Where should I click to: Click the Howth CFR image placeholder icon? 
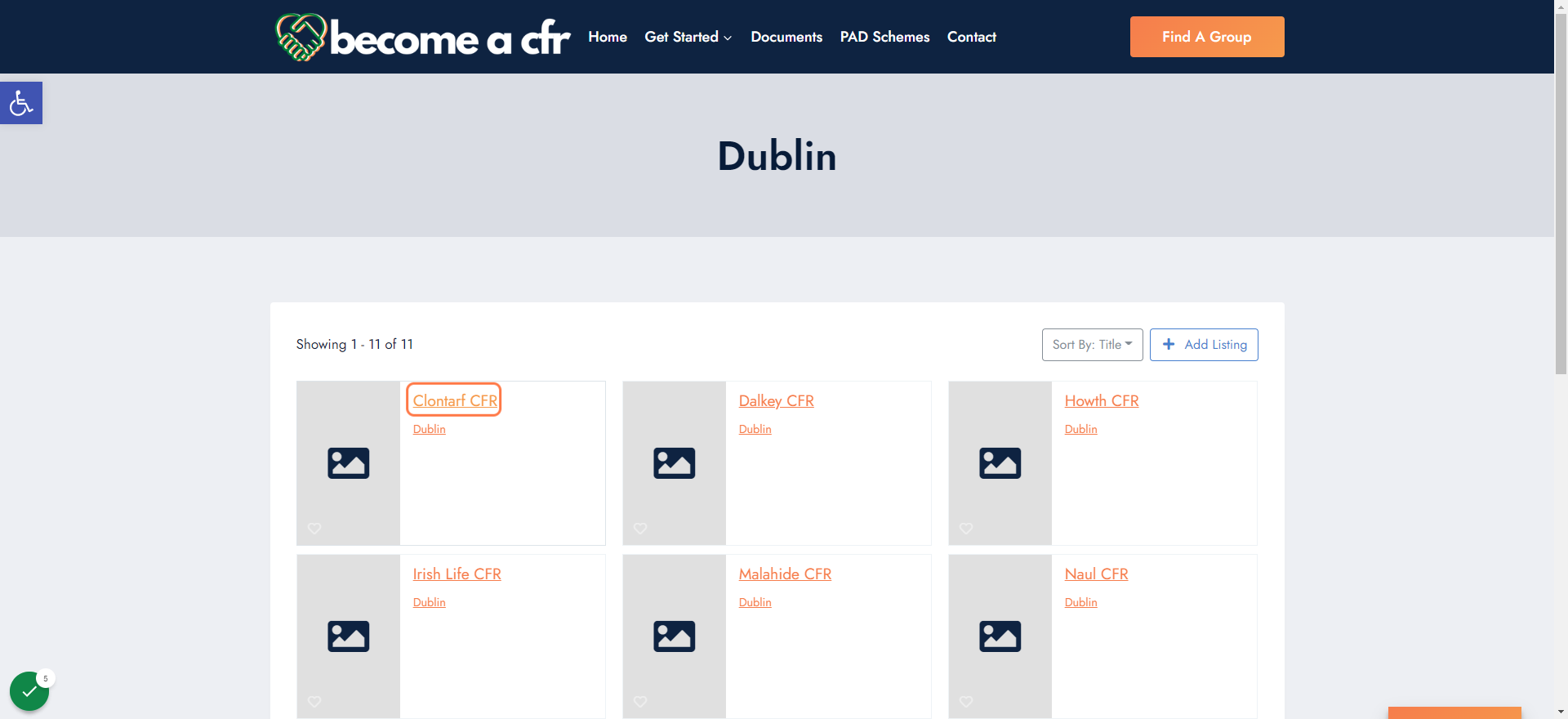click(x=1000, y=463)
